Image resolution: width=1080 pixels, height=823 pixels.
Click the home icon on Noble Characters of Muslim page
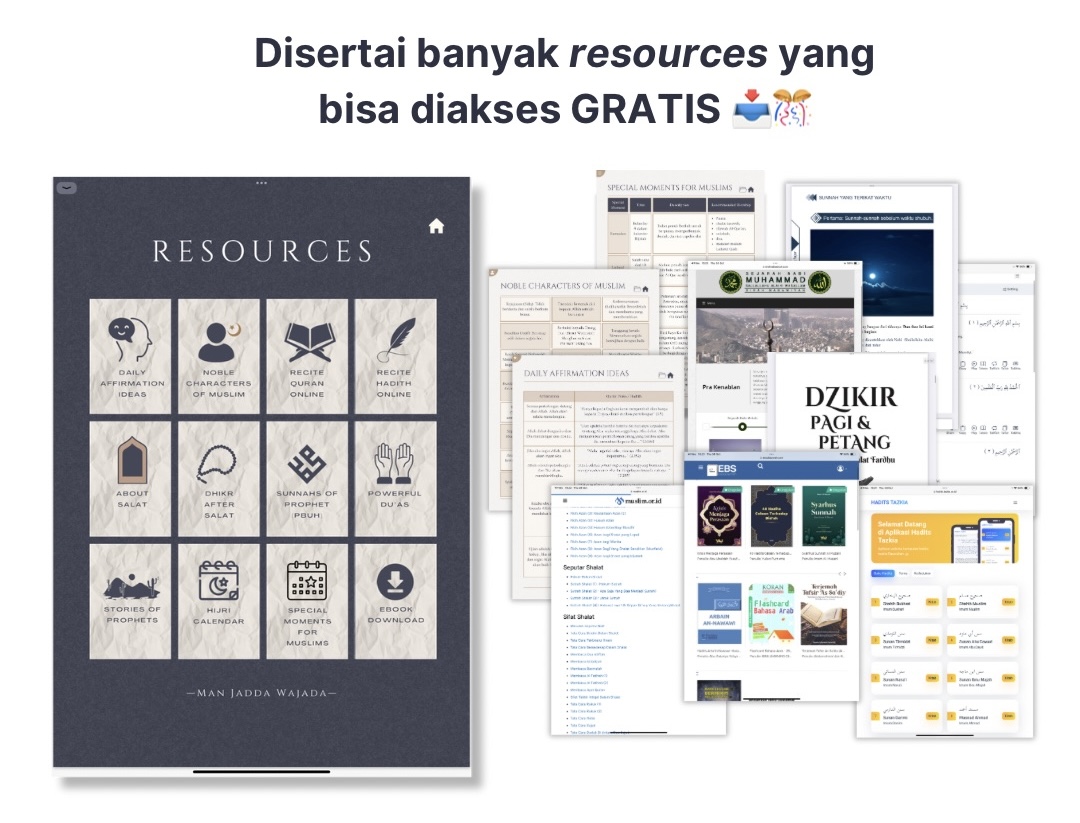[645, 289]
